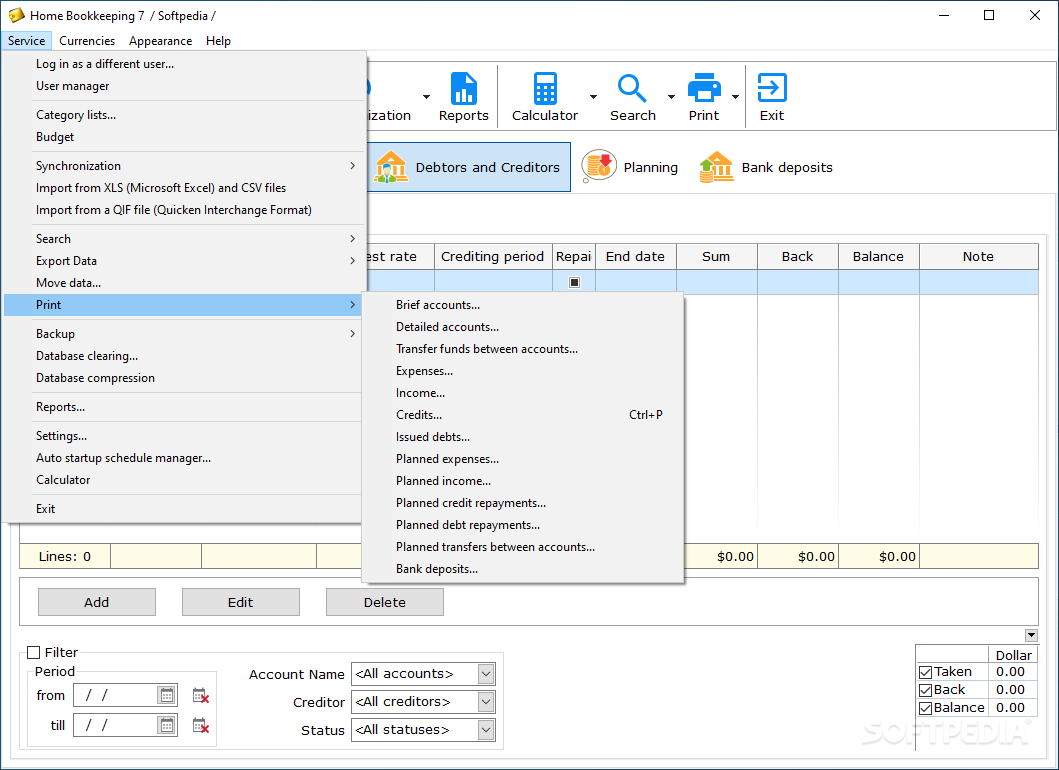Open the Backup submenu

pos(184,334)
